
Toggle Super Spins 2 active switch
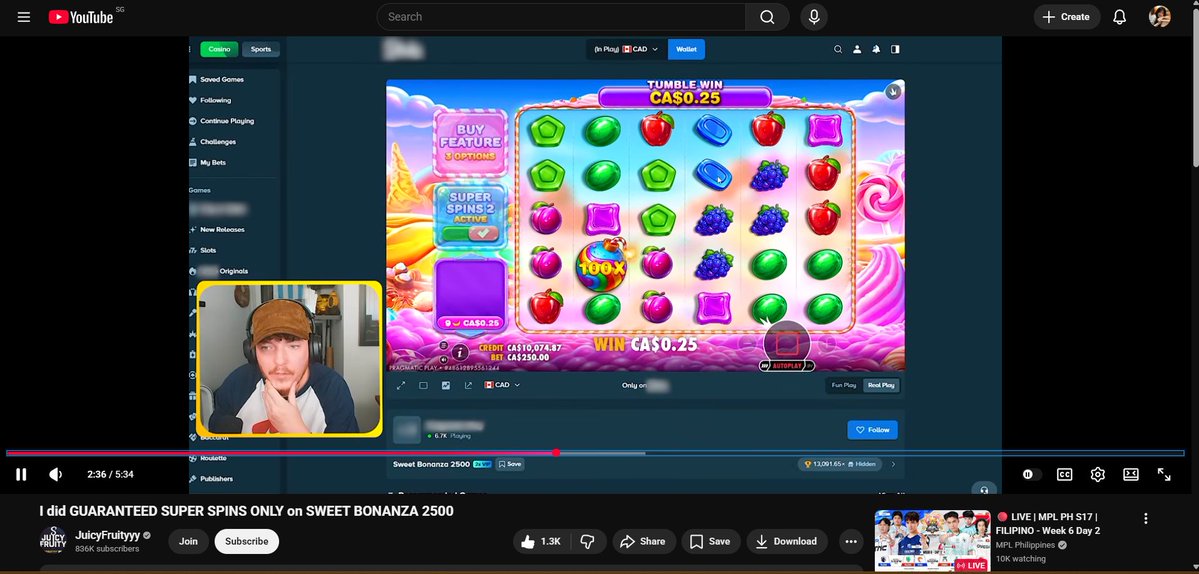(470, 232)
